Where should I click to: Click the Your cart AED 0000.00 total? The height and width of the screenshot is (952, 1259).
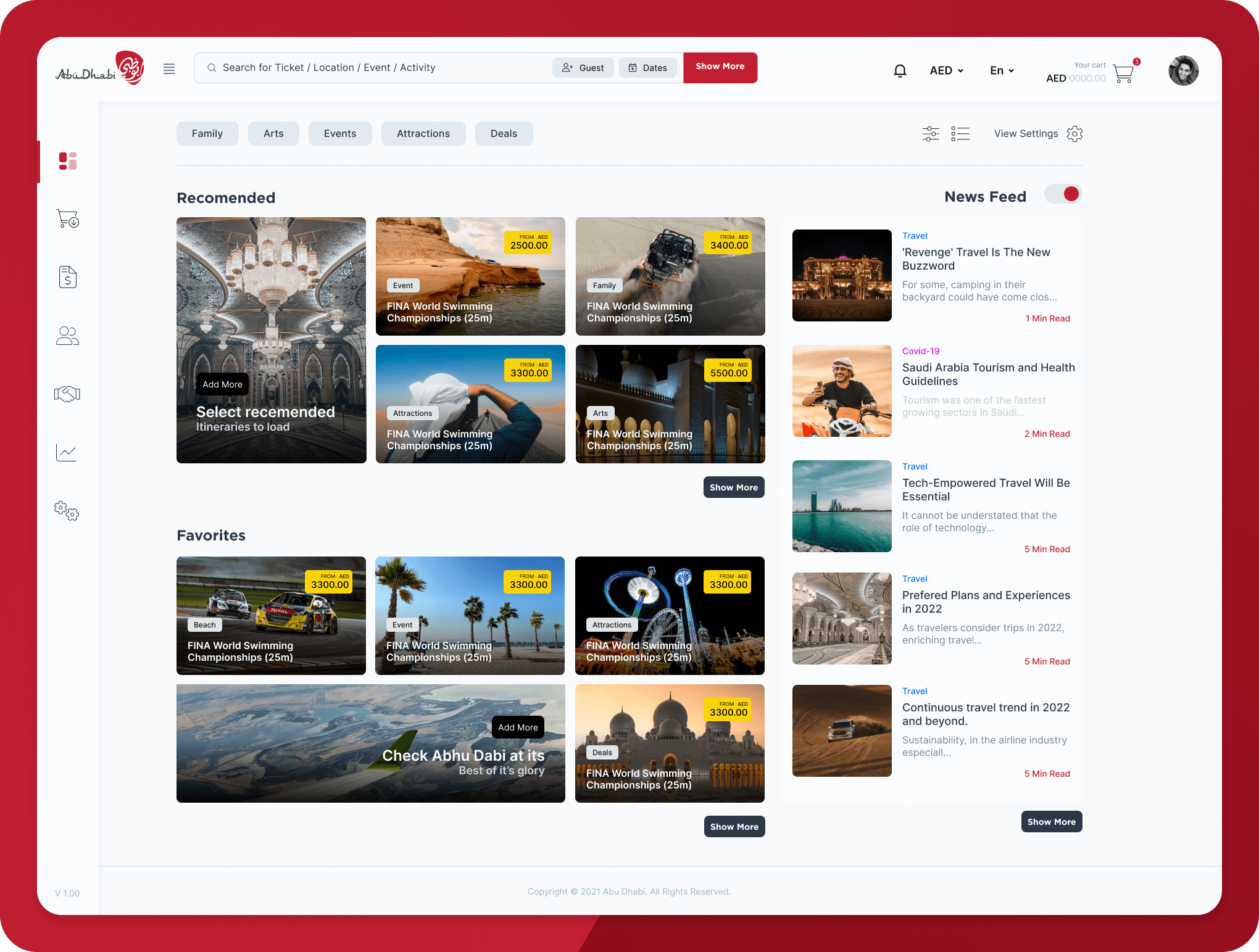click(1076, 73)
